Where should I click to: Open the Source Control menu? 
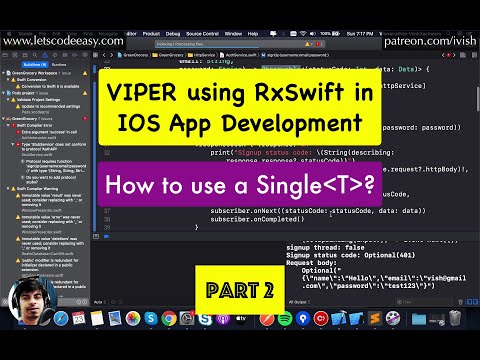[x=202, y=34]
